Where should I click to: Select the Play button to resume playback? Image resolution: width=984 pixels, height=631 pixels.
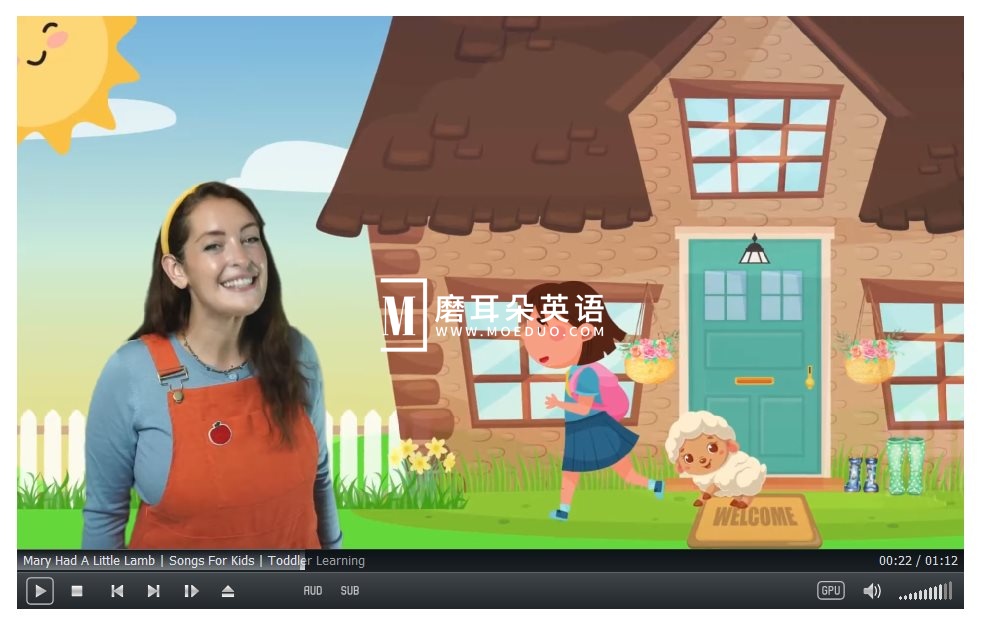pos(40,591)
